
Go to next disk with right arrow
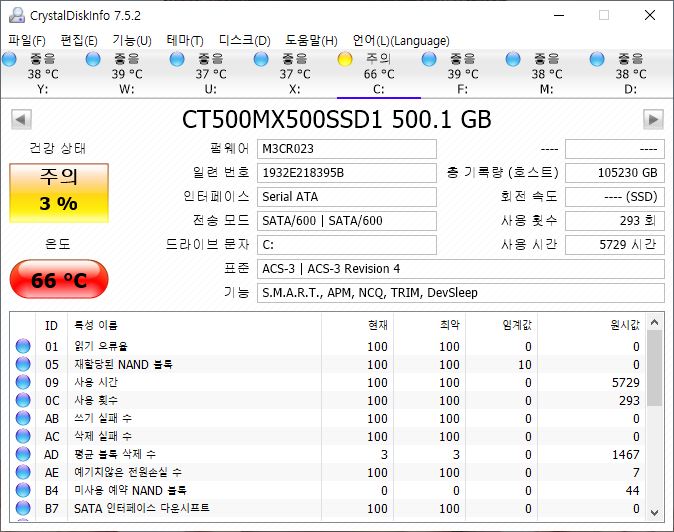[x=653, y=119]
